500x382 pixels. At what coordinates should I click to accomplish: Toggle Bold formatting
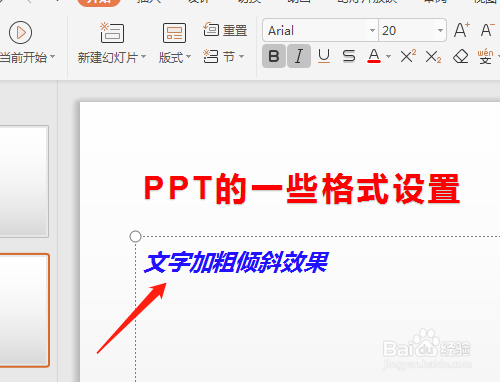[x=274, y=56]
